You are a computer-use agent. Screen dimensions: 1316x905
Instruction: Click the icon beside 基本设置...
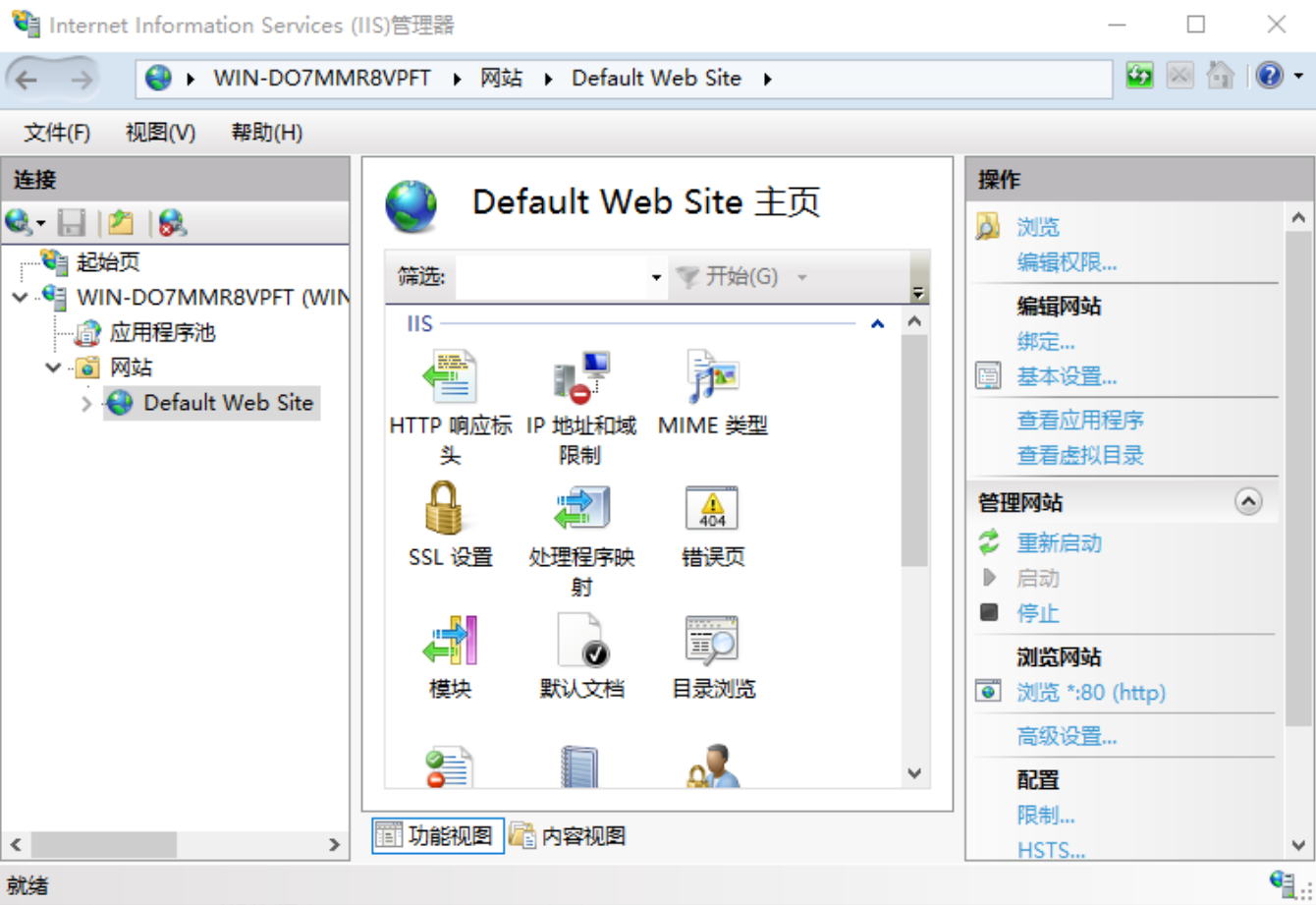tap(988, 376)
